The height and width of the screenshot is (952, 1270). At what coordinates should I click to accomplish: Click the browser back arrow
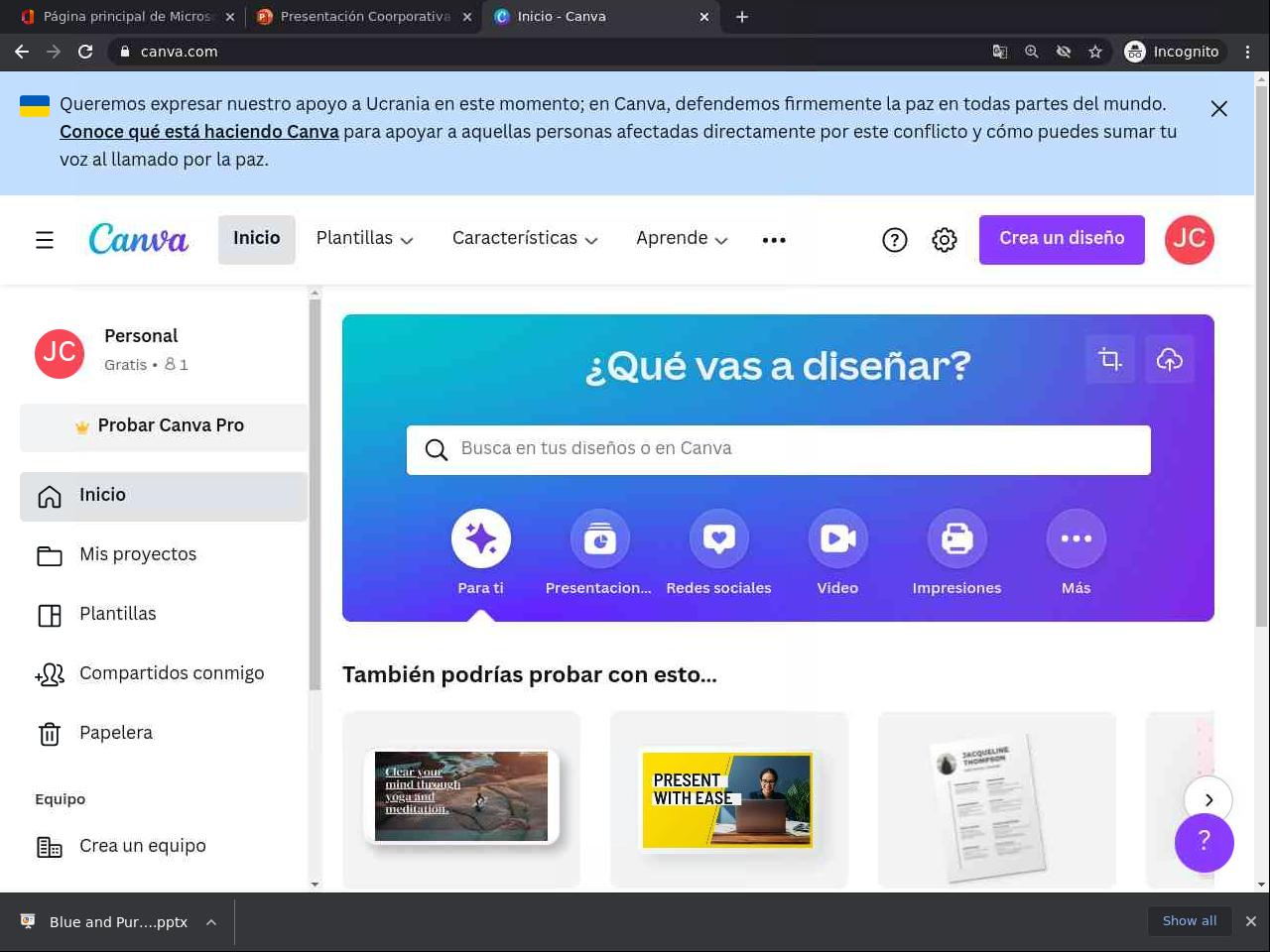[x=22, y=52]
